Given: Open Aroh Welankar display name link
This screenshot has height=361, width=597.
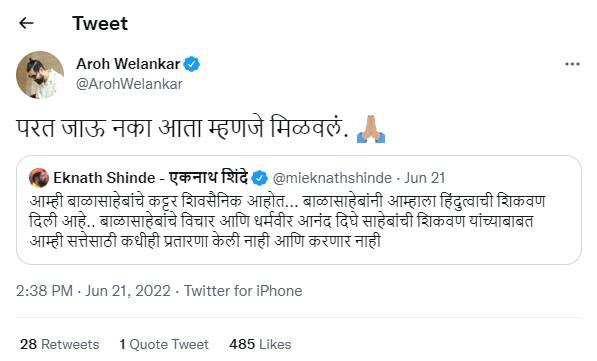Looking at the screenshot, I should (128, 64).
